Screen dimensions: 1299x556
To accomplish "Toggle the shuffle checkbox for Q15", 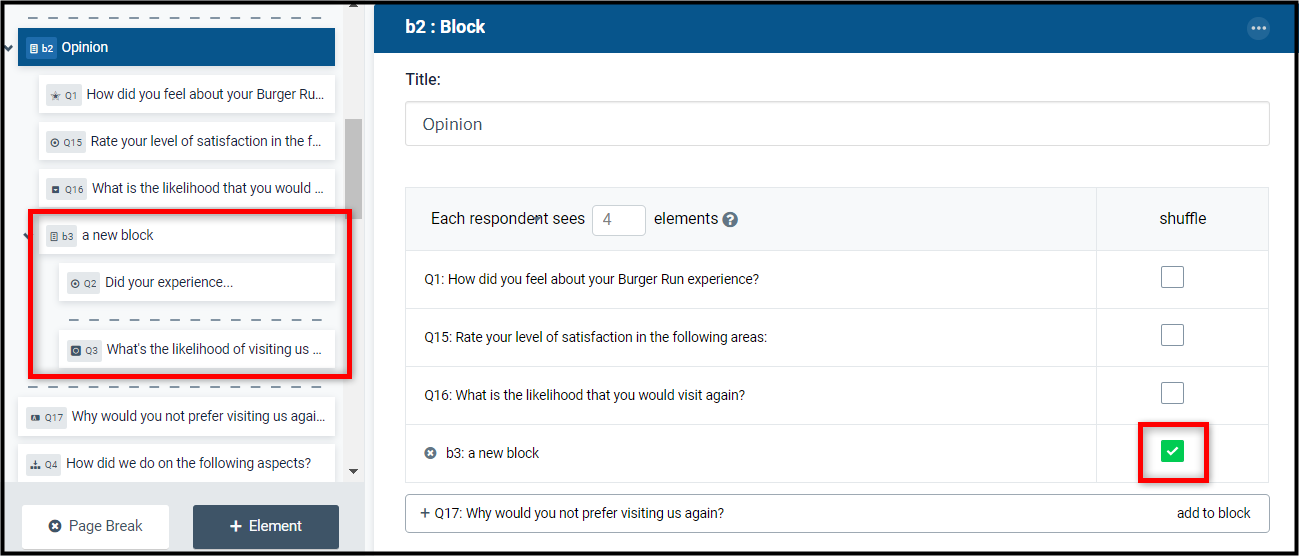I will [x=1172, y=335].
